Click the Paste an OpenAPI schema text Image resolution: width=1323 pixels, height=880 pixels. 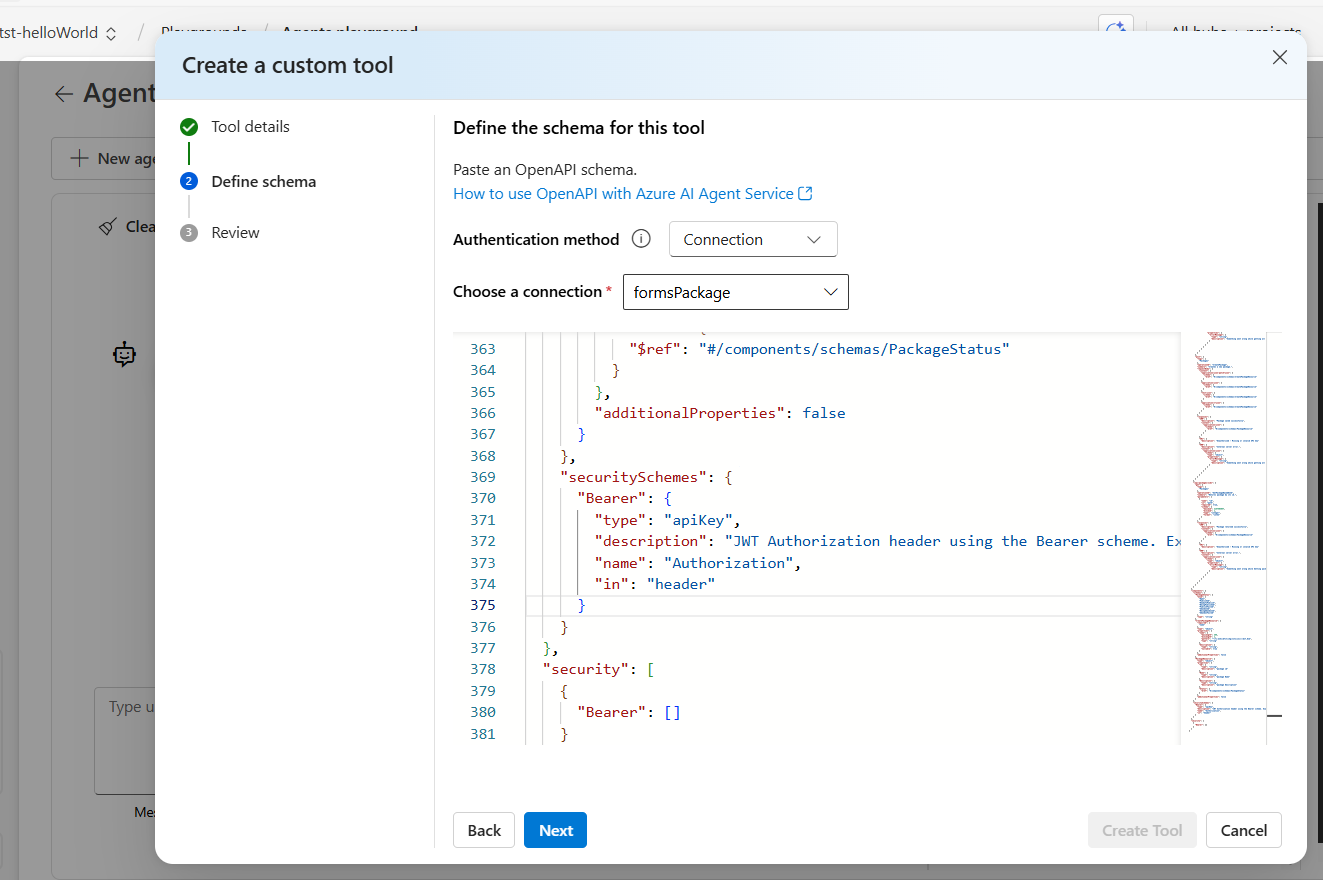click(x=545, y=170)
